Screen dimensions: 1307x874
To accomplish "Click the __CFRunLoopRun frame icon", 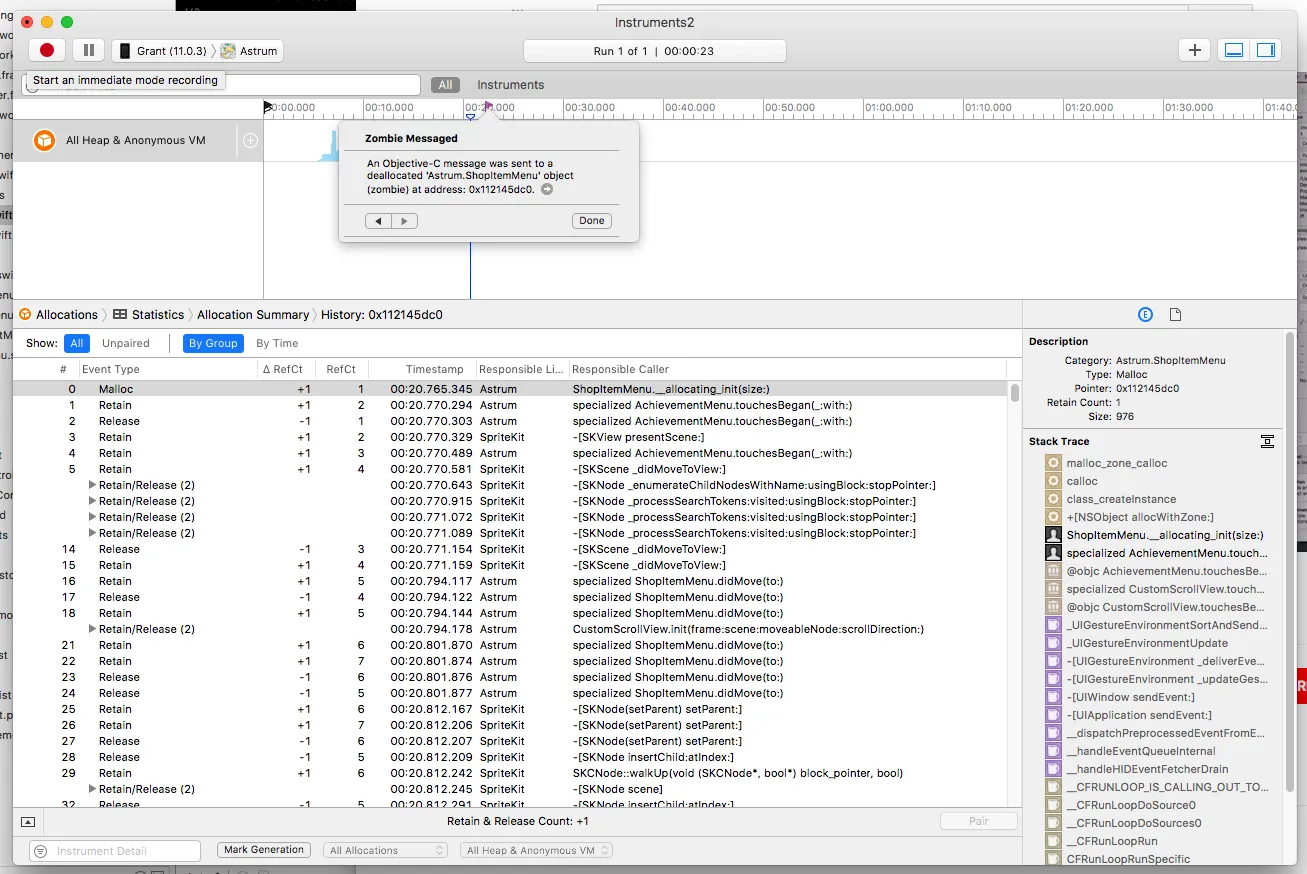I will tap(1052, 841).
